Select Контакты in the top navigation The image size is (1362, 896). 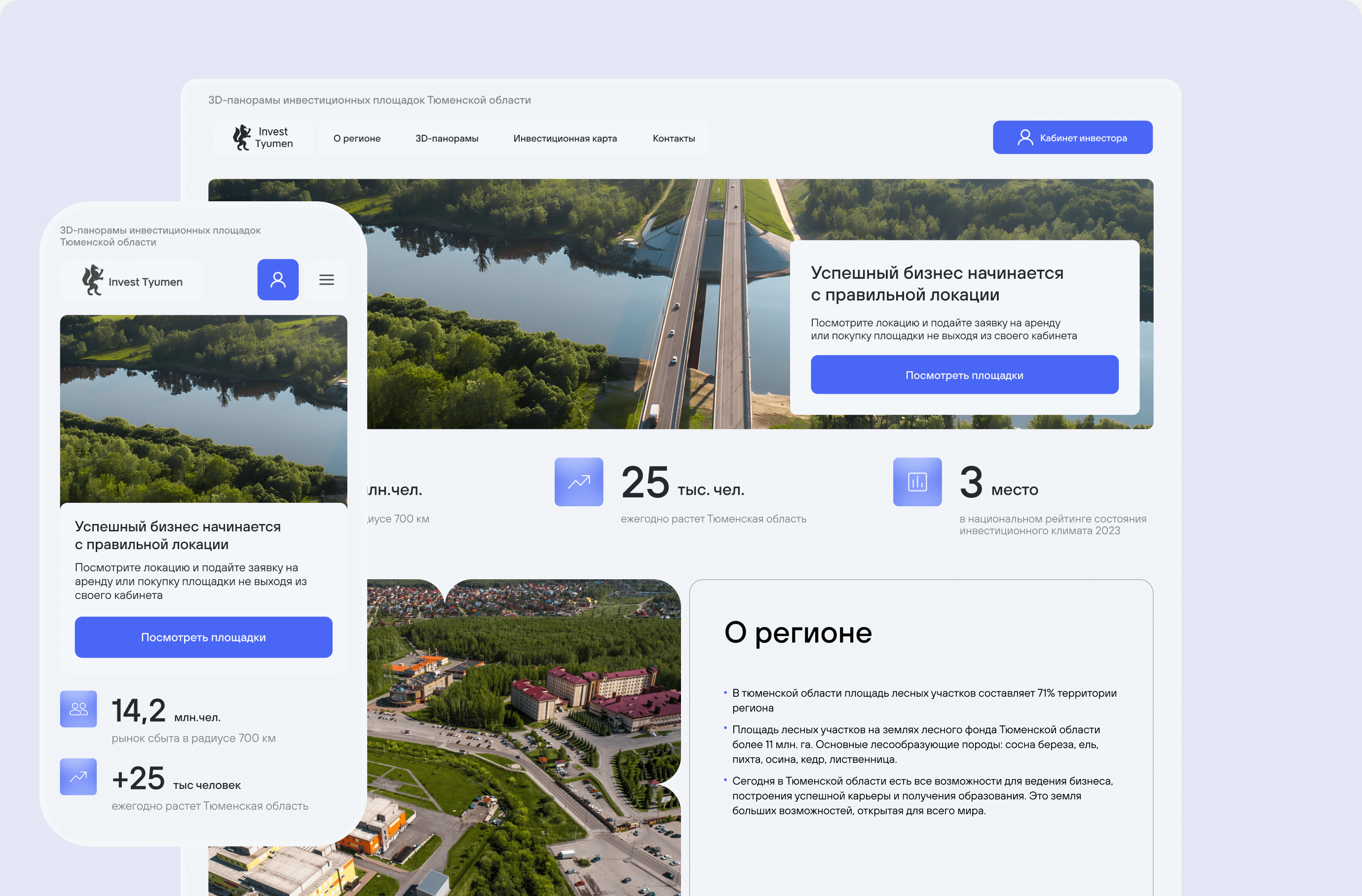[x=673, y=139]
